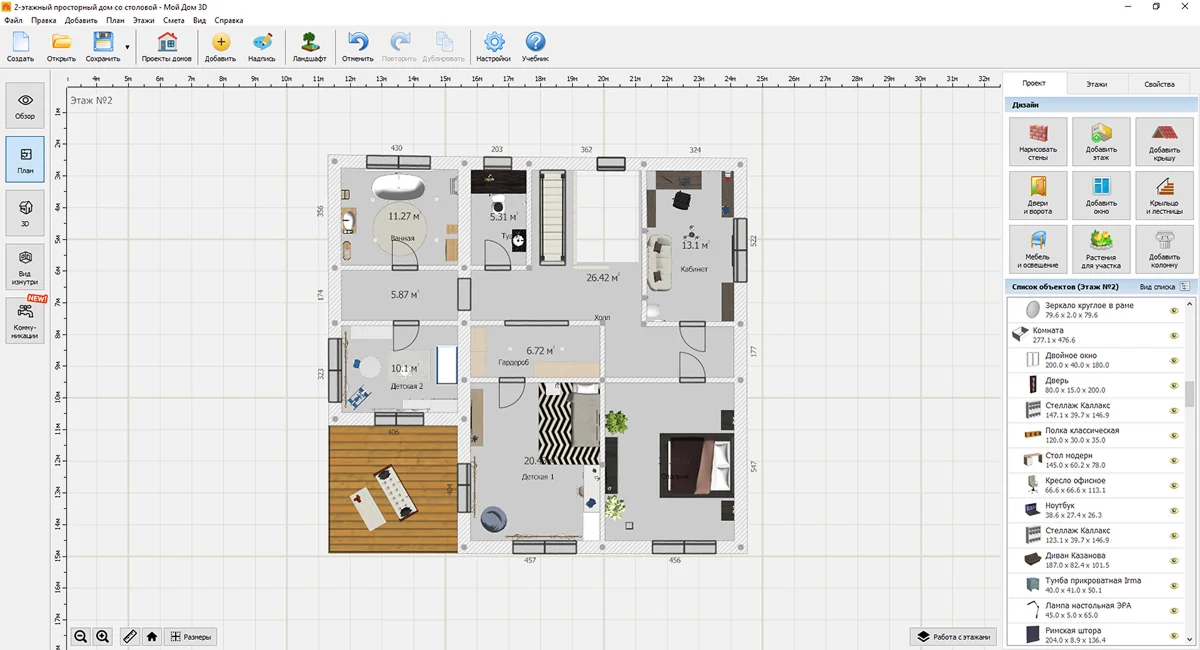
Task: Hide Диван Казанова with its eye icon
Action: [1174, 560]
